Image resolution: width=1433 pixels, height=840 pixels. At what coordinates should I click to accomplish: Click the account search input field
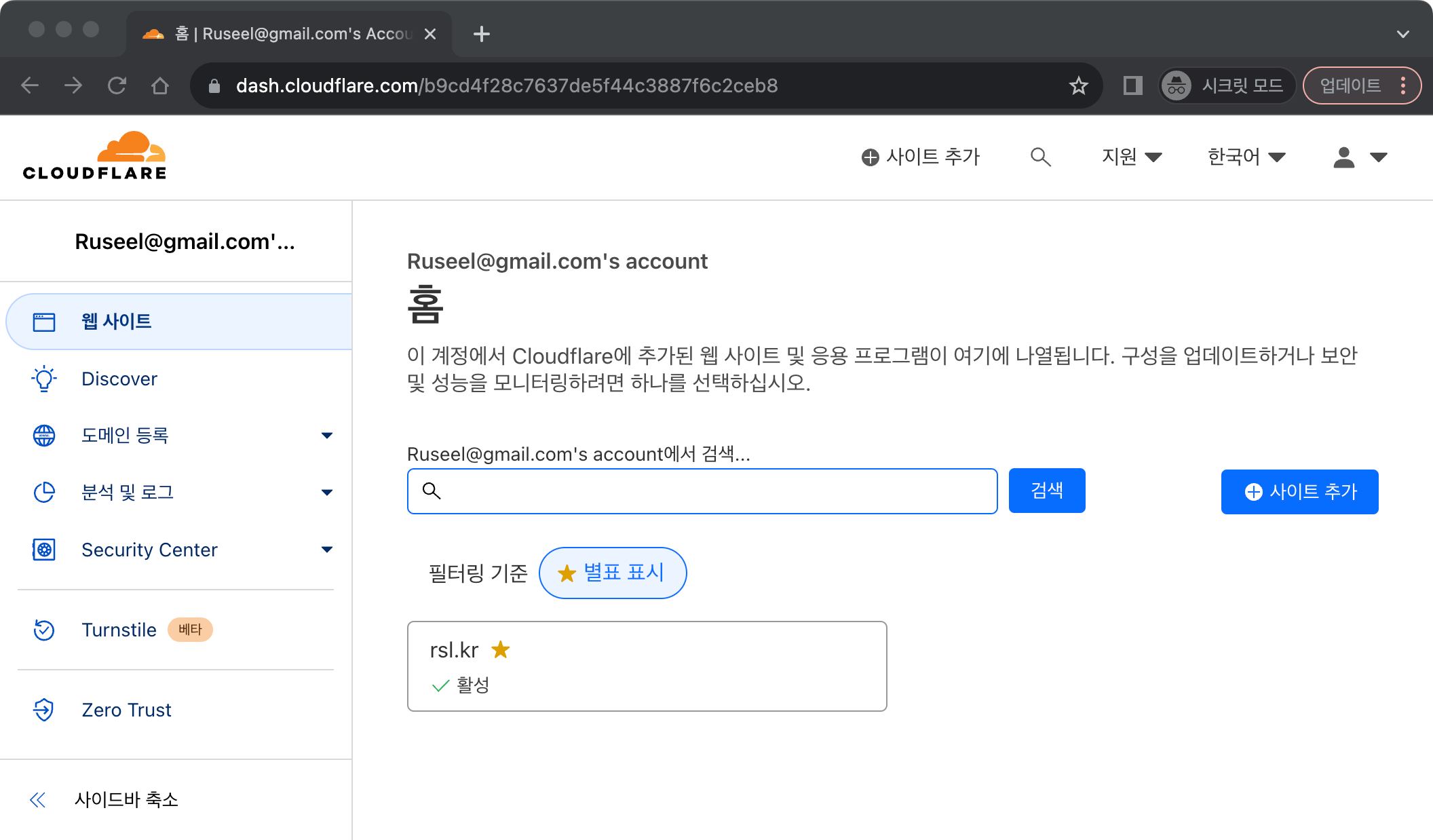click(x=702, y=491)
